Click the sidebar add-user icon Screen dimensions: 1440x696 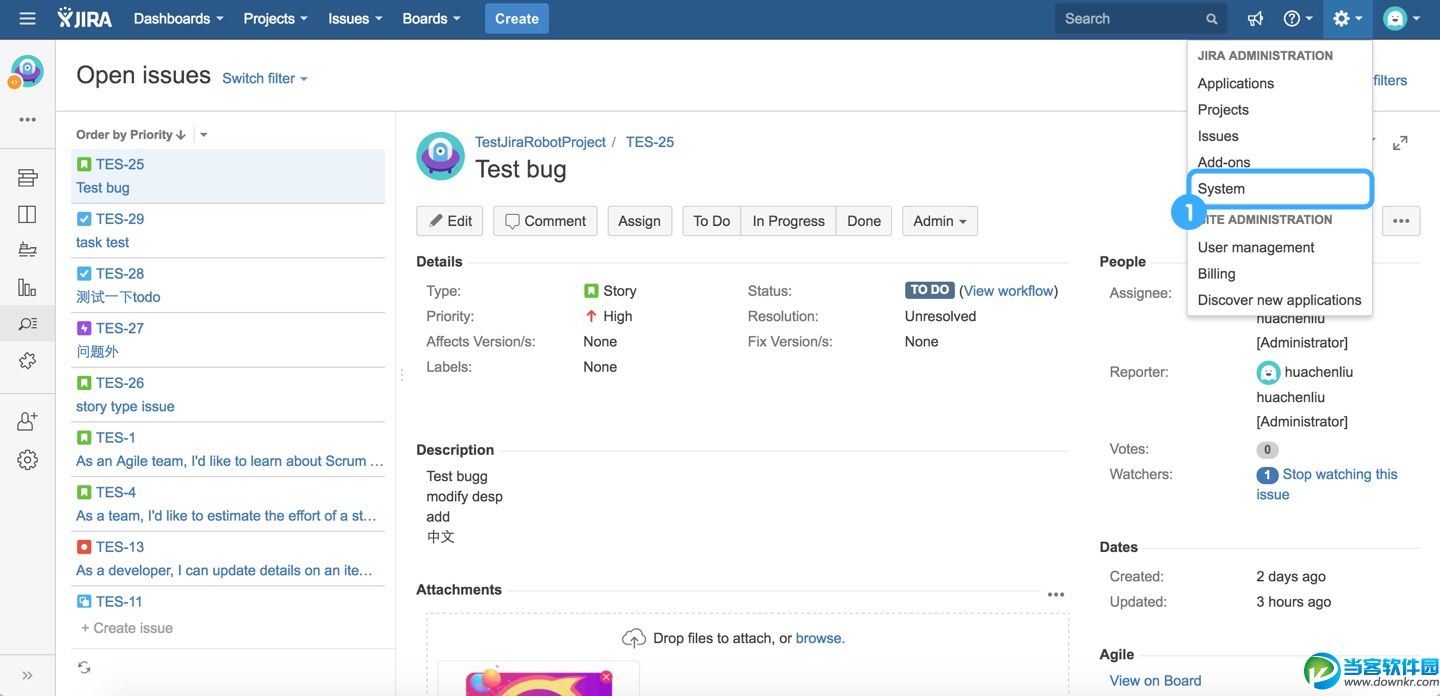[x=28, y=421]
